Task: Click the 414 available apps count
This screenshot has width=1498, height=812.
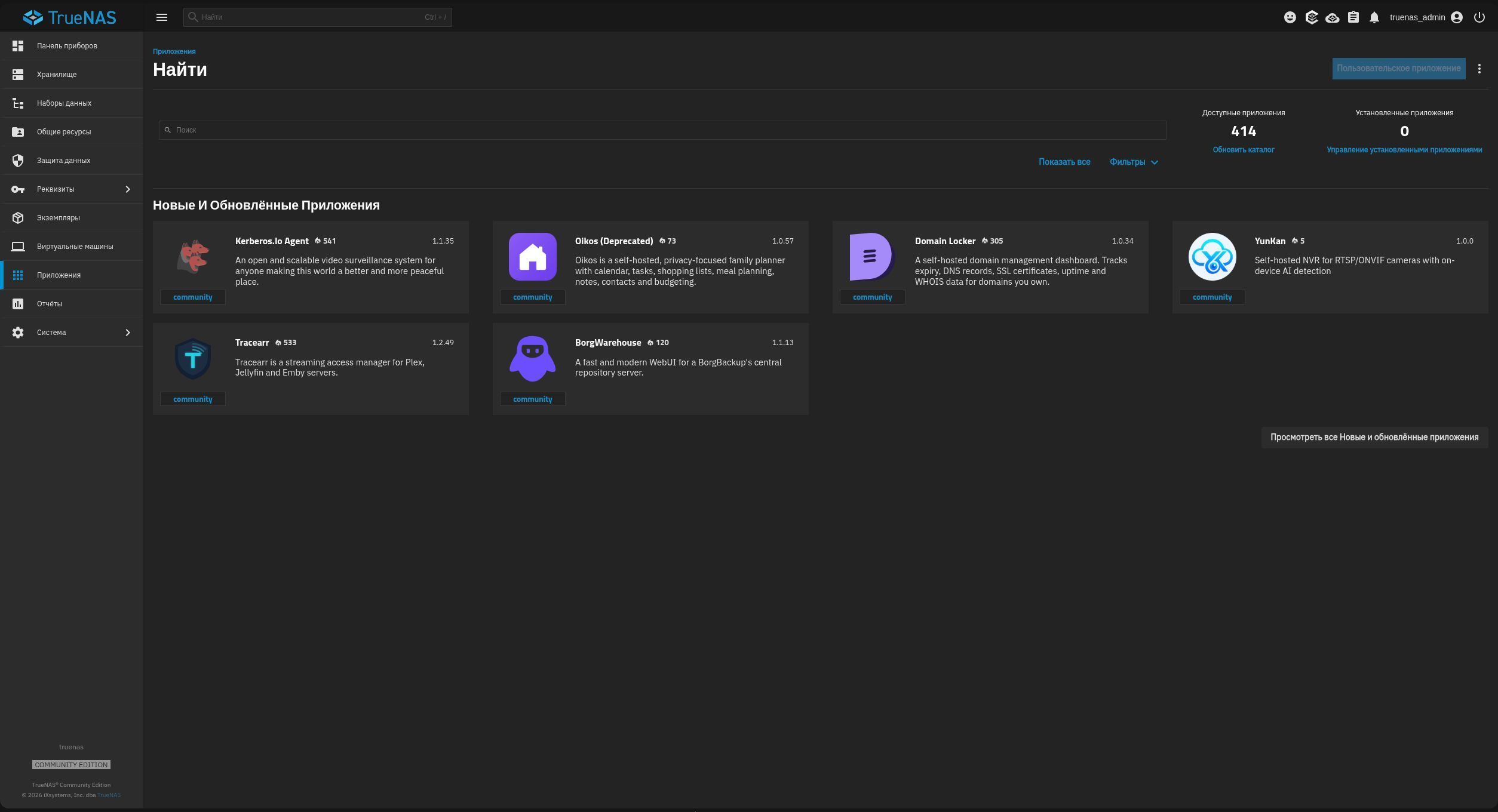Action: [x=1244, y=131]
